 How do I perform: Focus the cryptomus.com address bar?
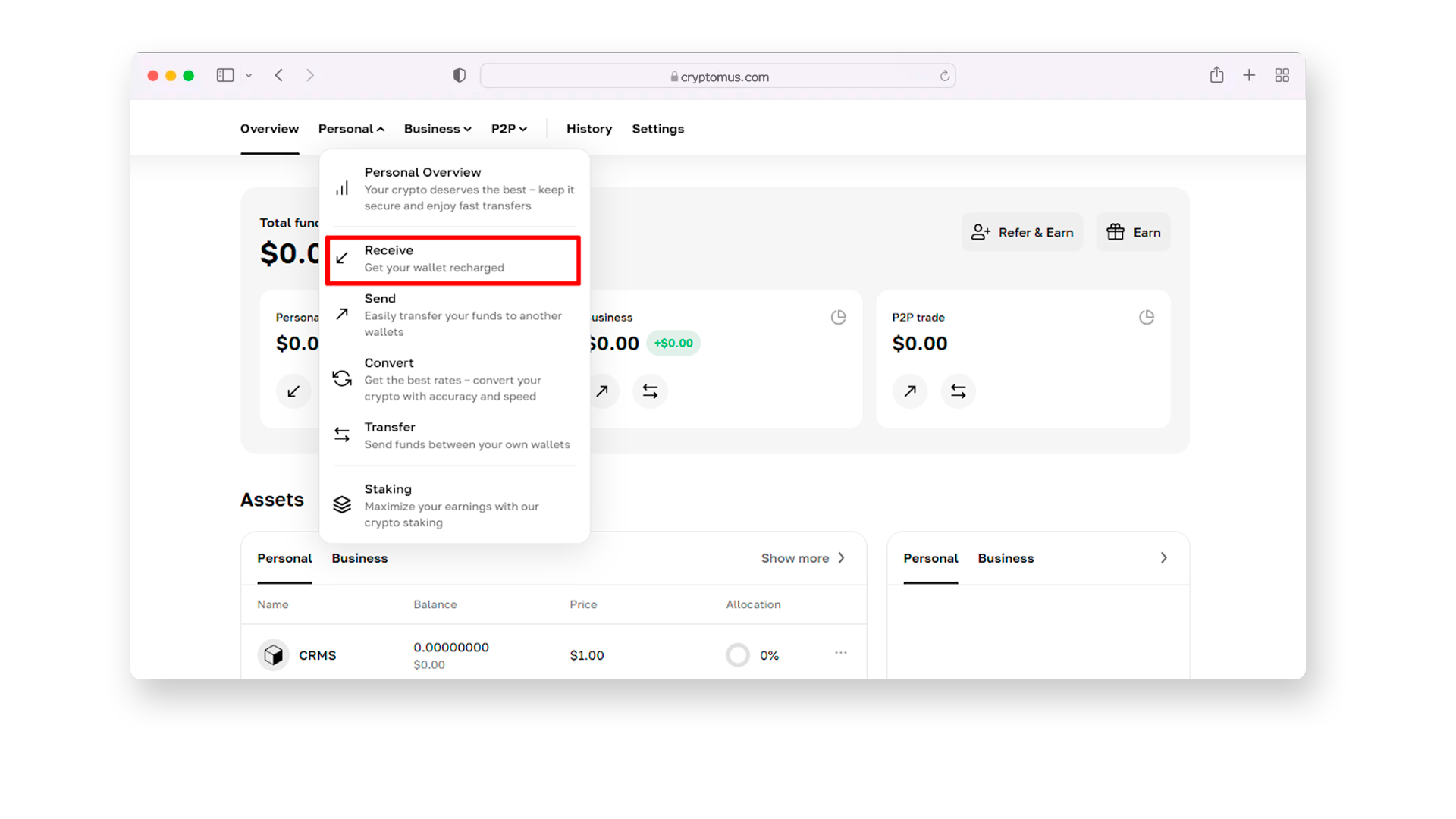point(717,76)
